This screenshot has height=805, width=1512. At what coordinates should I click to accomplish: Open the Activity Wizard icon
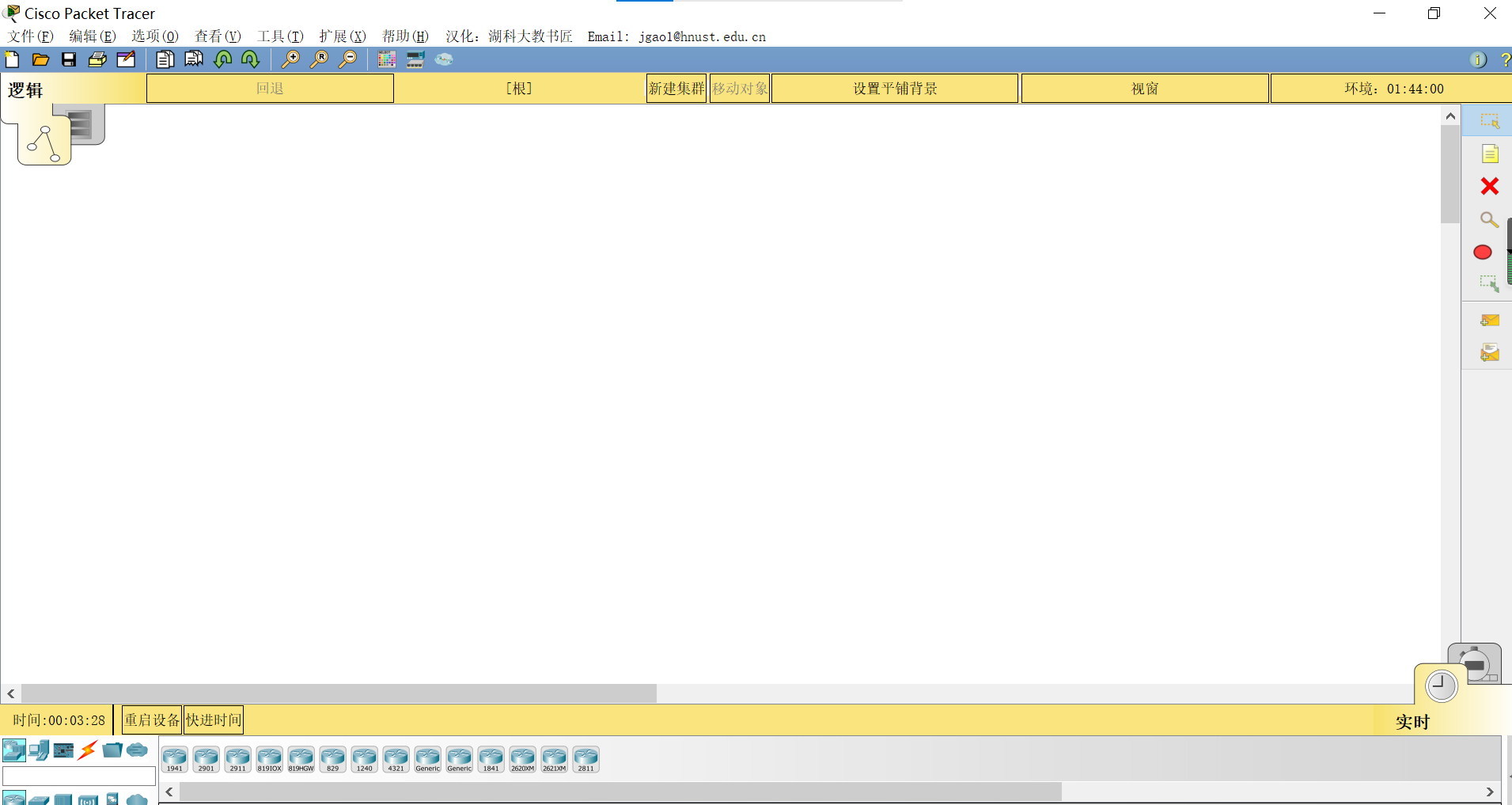click(x=126, y=59)
